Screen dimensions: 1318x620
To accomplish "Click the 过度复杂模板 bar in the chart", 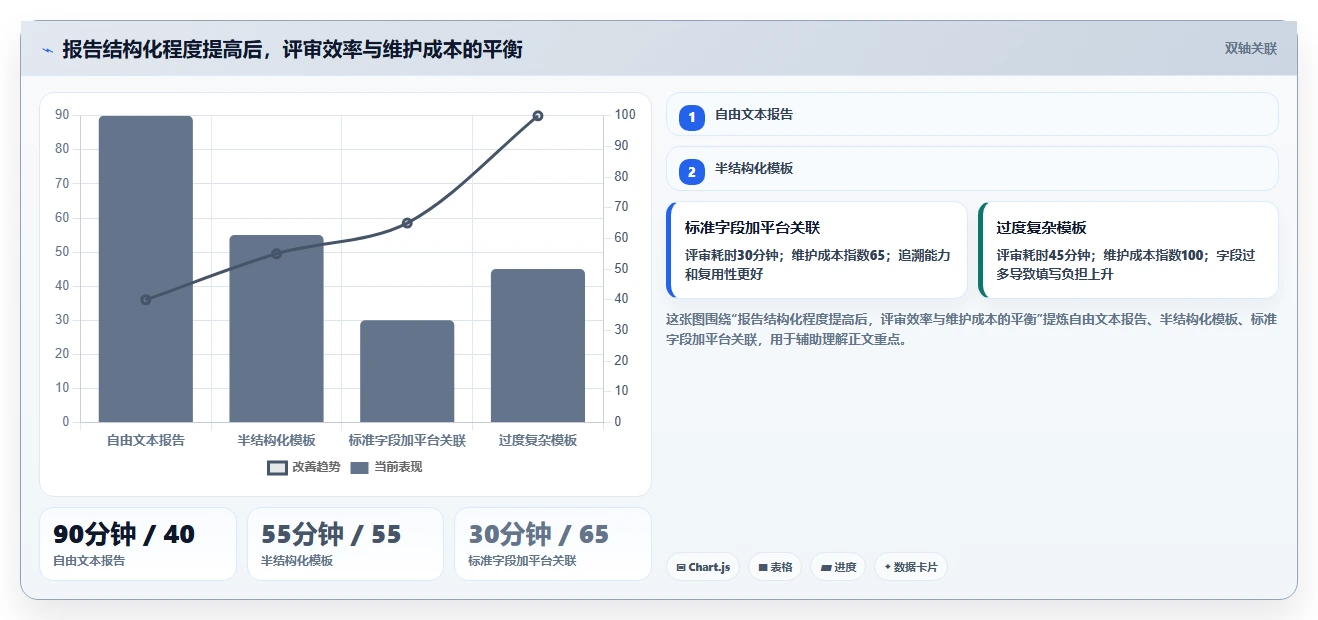I will [x=538, y=345].
